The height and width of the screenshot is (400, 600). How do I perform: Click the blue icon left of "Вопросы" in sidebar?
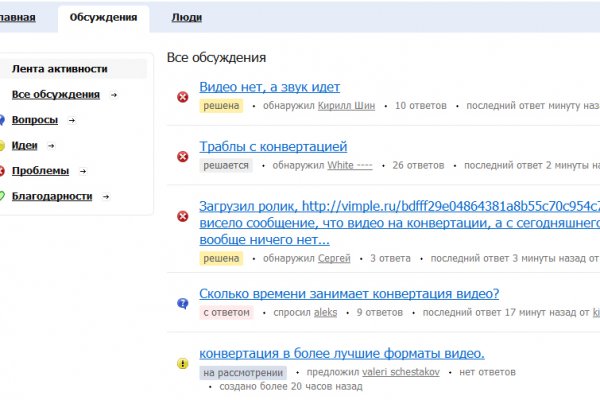pyautogui.click(x=3, y=120)
